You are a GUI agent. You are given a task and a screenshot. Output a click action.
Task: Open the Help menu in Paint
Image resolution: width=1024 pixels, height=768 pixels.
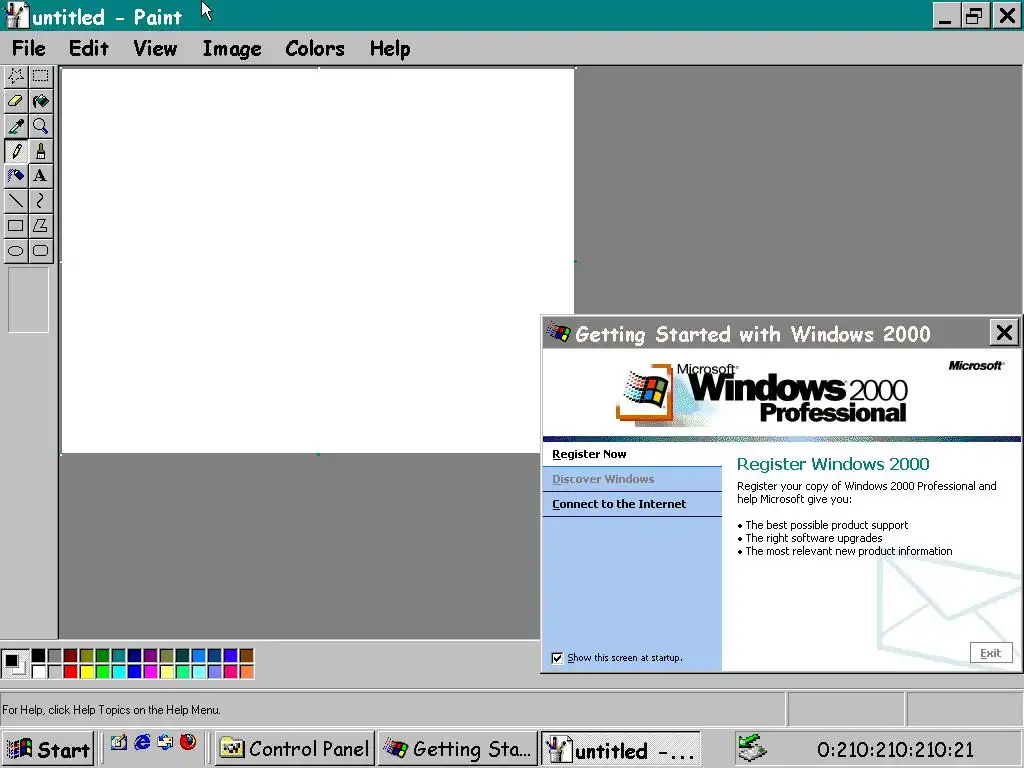tap(390, 48)
